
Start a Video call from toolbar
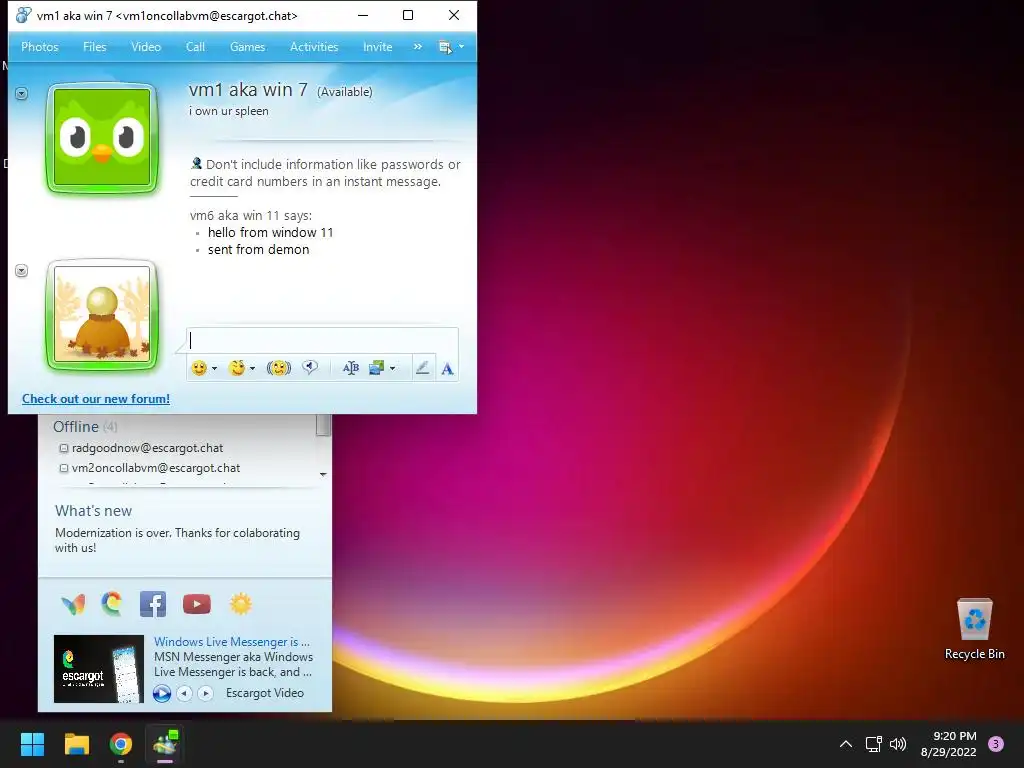[x=146, y=47]
